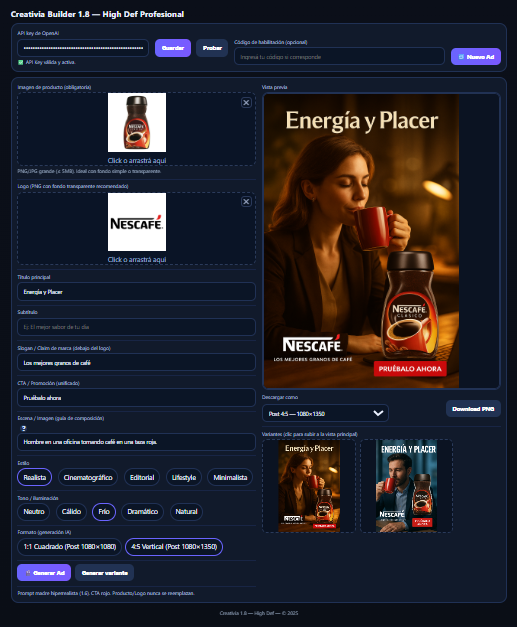Click 'Click o arrastrá aquí' under product image
This screenshot has width=517, height=627.
coord(137,160)
